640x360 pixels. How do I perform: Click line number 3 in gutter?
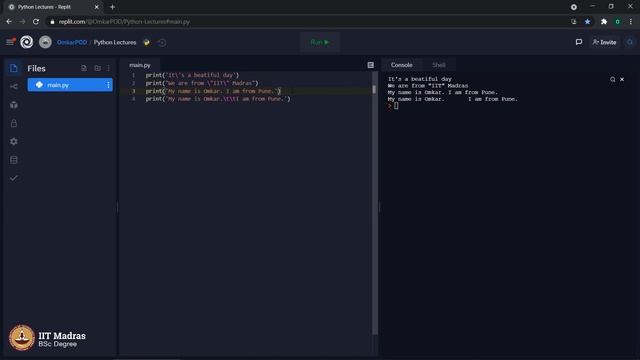point(133,91)
